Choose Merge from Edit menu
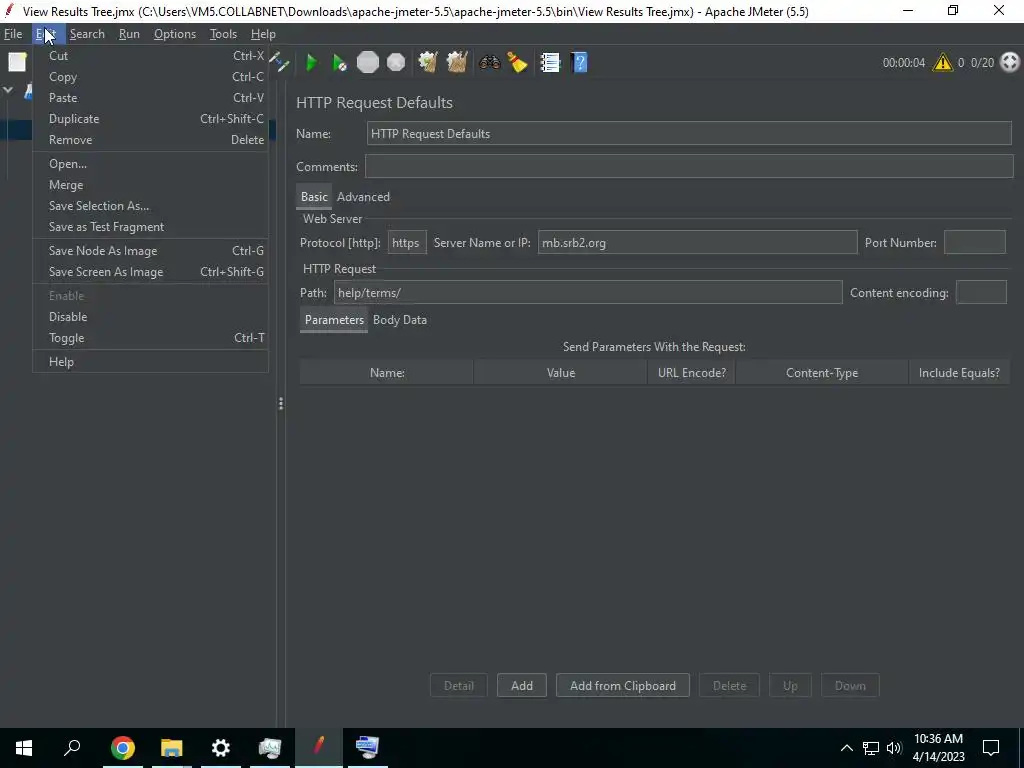 click(x=150, y=185)
